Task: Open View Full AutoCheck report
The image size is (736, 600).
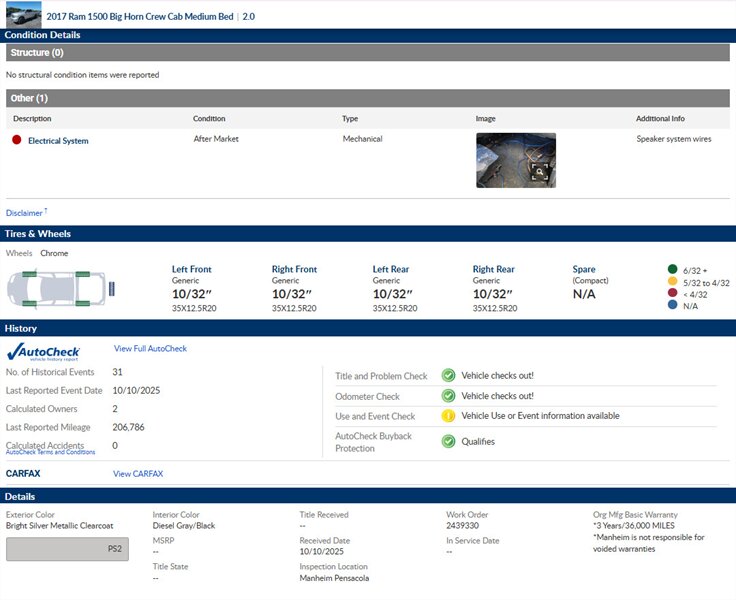Action: [x=150, y=349]
